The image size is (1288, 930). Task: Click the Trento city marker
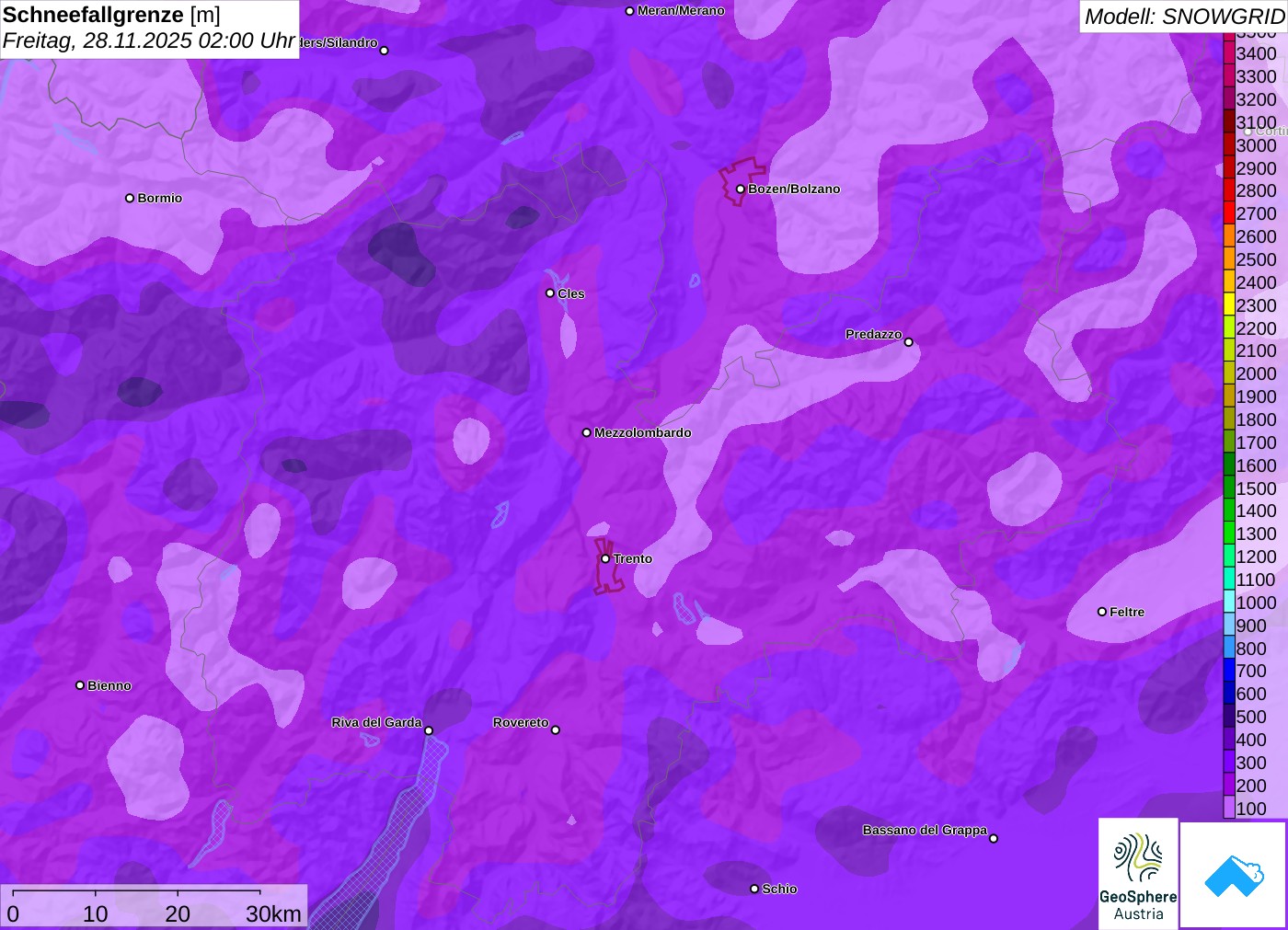tap(605, 558)
